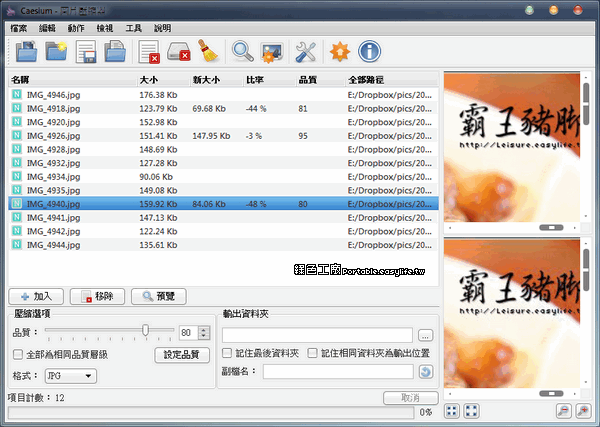Select the IMG_4941.jpg row
Viewport: 600px width, 427px height.
(223, 218)
